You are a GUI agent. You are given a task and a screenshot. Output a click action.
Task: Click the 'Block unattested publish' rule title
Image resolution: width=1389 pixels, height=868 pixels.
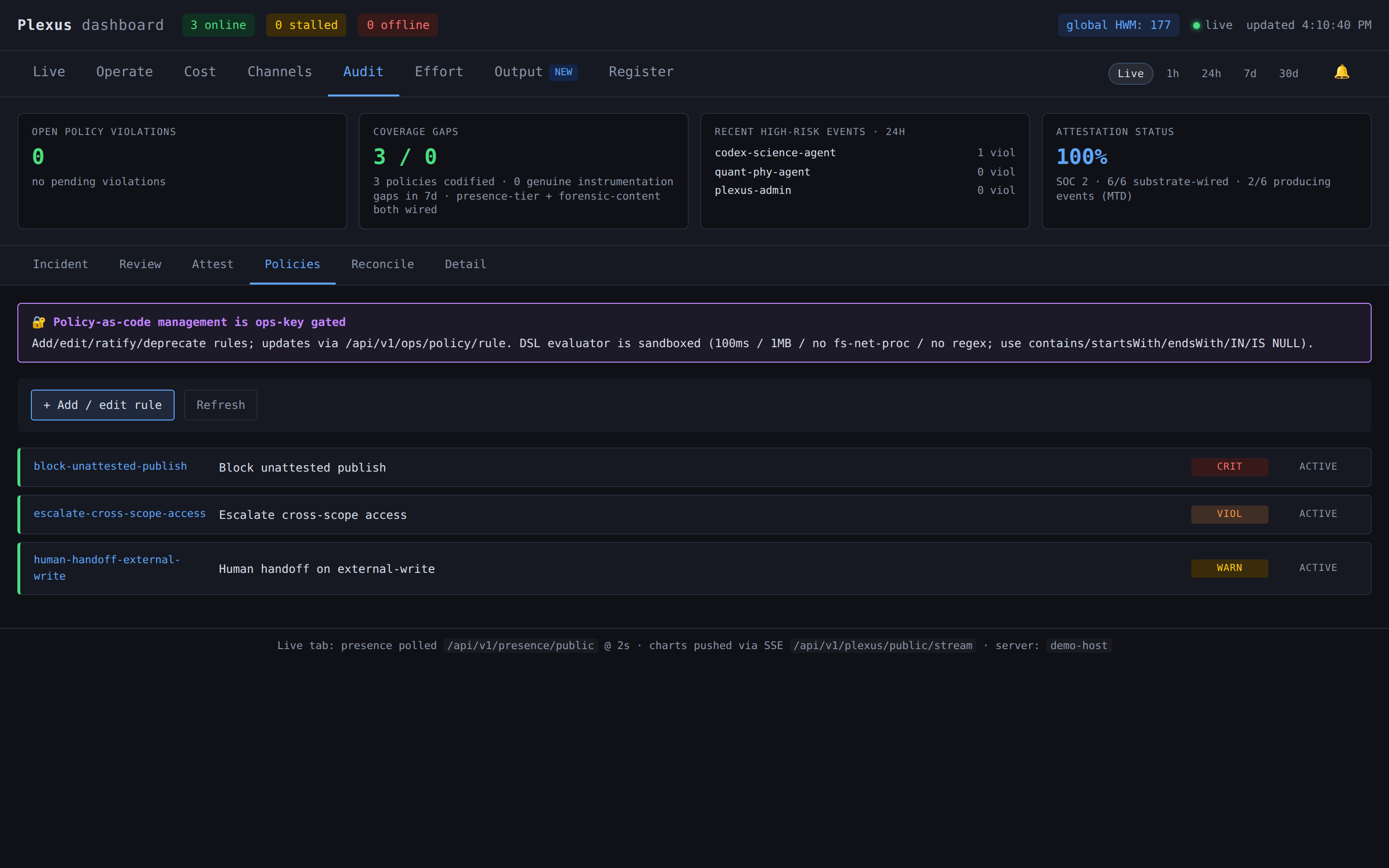tap(302, 468)
